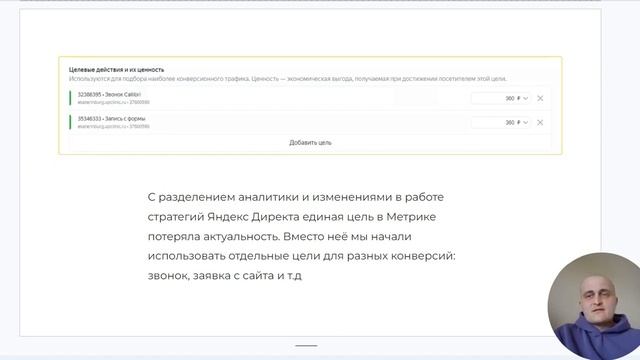This screenshot has height=360, width=640.
Task: Click the description starting with Используются для подбора
Action: pyautogui.click(x=288, y=79)
